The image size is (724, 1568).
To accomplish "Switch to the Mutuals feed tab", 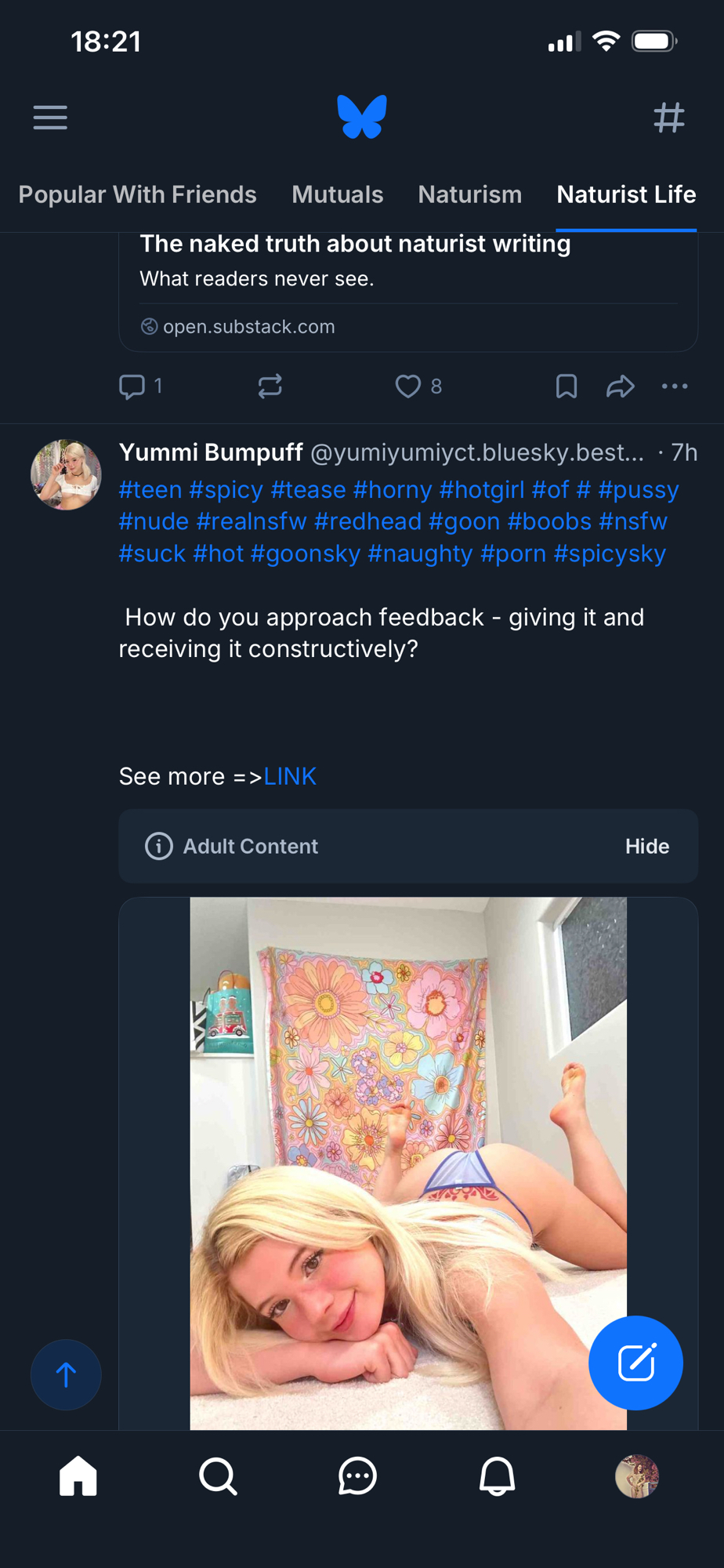I will pos(337,194).
